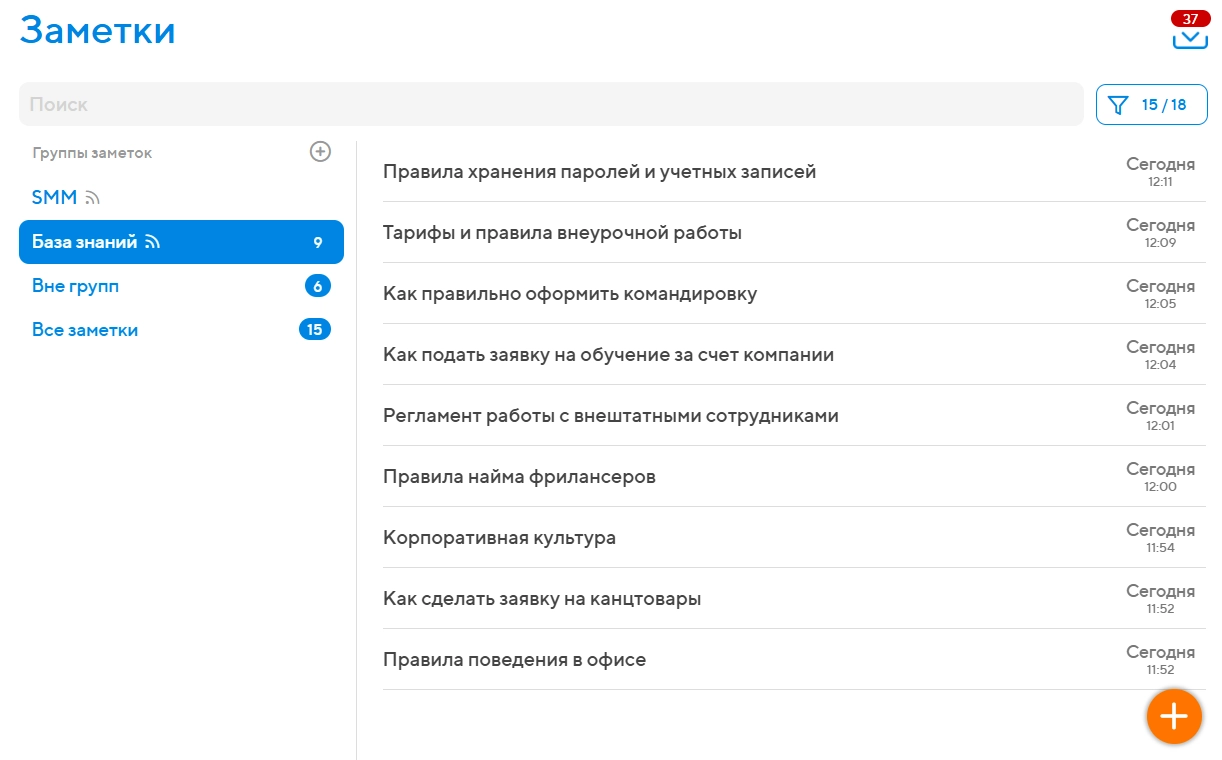Screen dimensions: 1222x760
Task: Click the 12:05 timestamp of the командировку note
Action: [1160, 304]
